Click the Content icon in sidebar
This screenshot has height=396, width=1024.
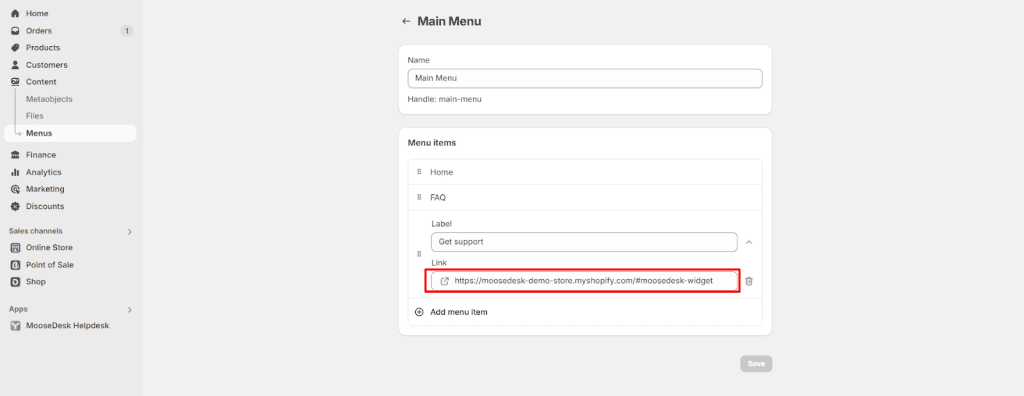pyautogui.click(x=15, y=82)
